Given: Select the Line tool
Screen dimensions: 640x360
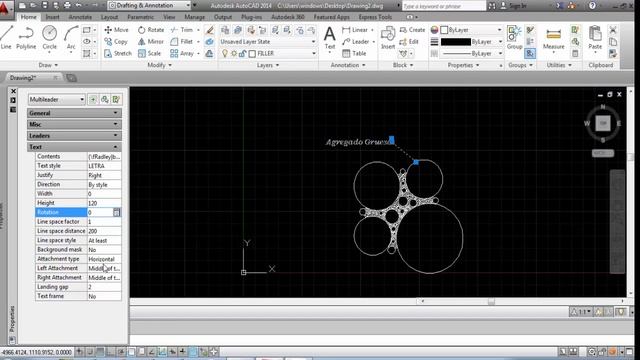Looking at the screenshot, I should coord(6,37).
